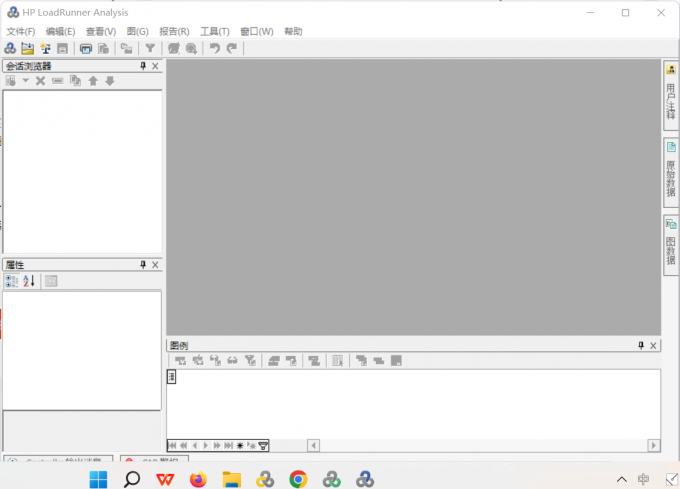Click the legend filter funnel icon
The width and height of the screenshot is (680, 489).
coord(250,360)
